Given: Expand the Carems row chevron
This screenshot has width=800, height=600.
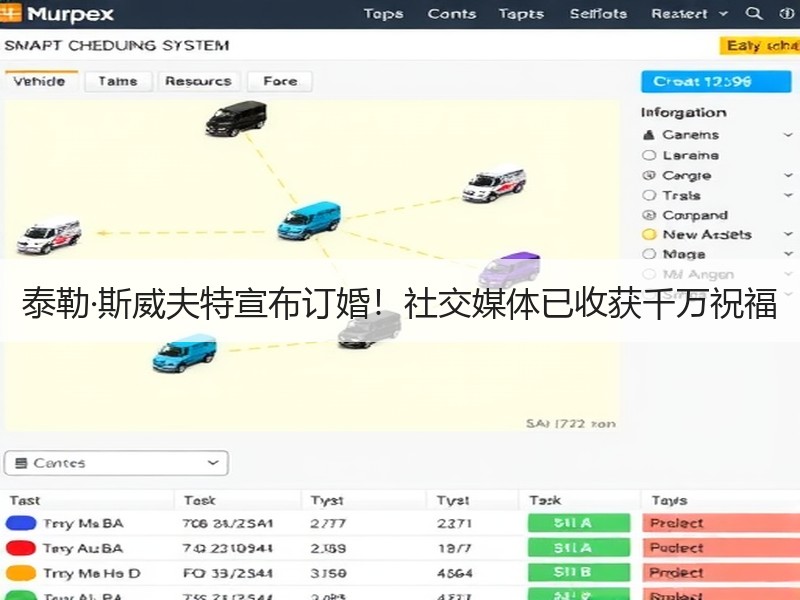Looking at the screenshot, I should point(788,135).
